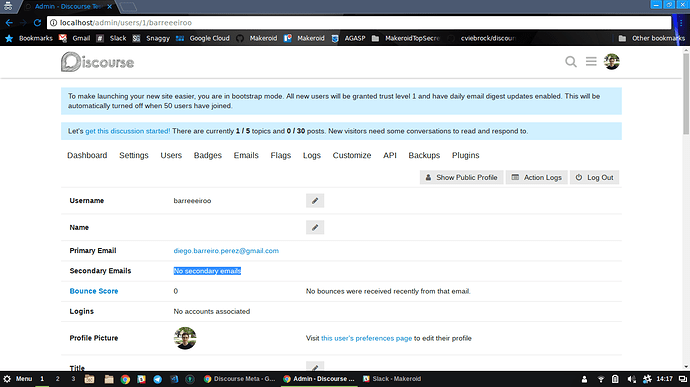
Task: Click the username value barreeeiroo
Action: tap(192, 201)
